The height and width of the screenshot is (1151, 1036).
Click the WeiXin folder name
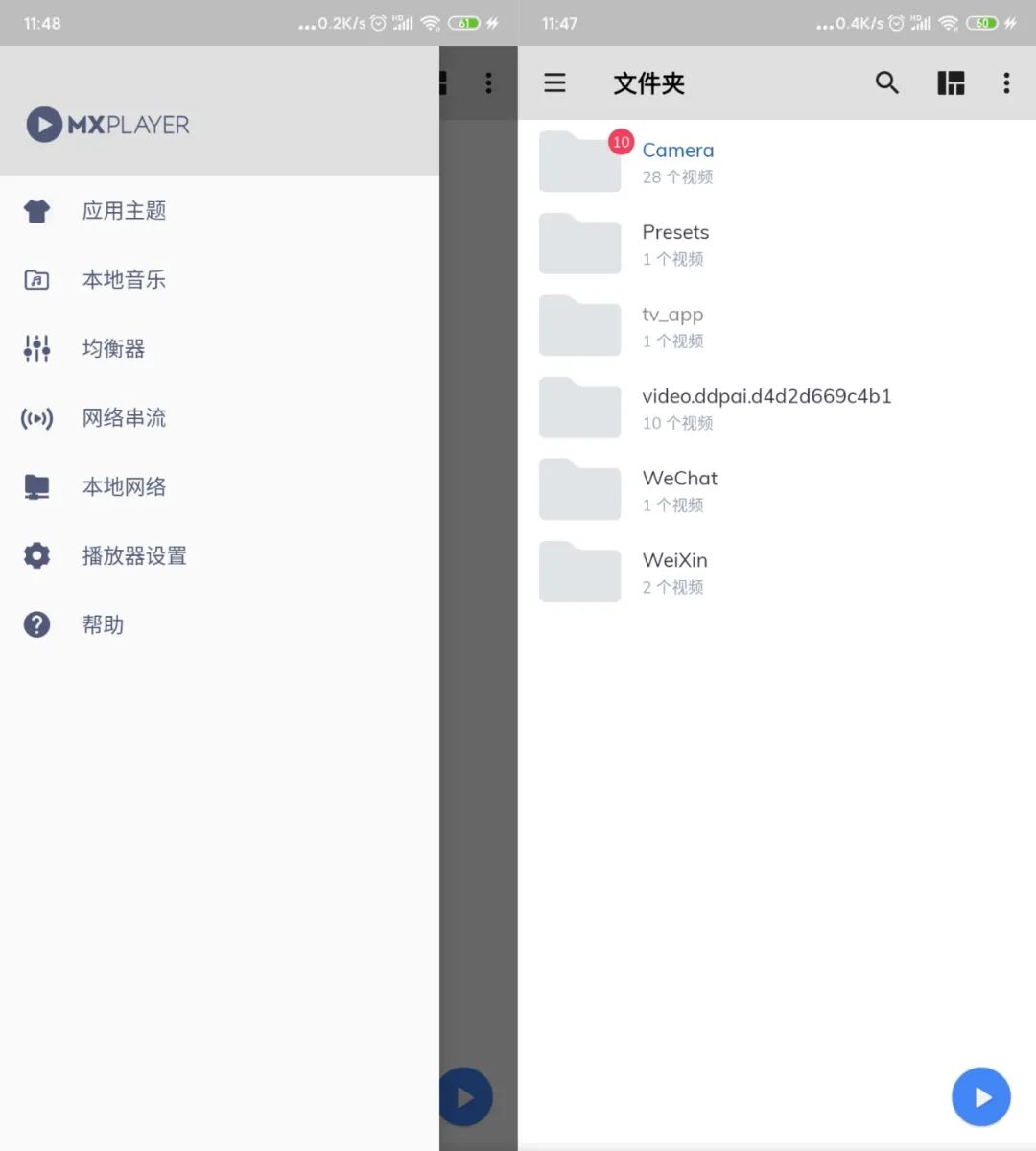point(675,560)
